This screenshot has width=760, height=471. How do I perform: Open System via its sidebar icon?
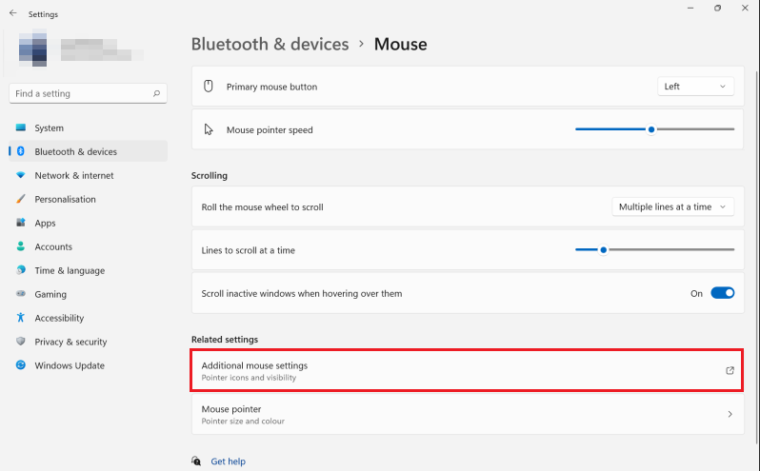click(x=20, y=128)
